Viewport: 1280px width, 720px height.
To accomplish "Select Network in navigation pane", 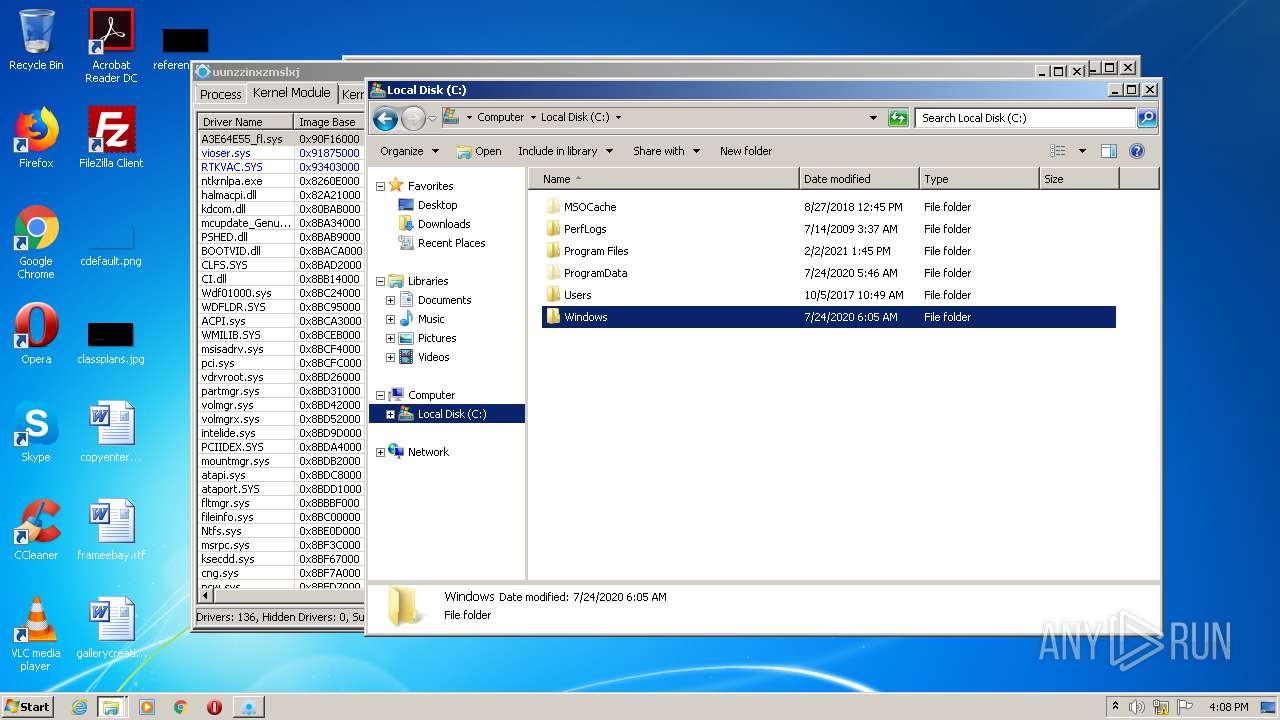I will click(428, 452).
